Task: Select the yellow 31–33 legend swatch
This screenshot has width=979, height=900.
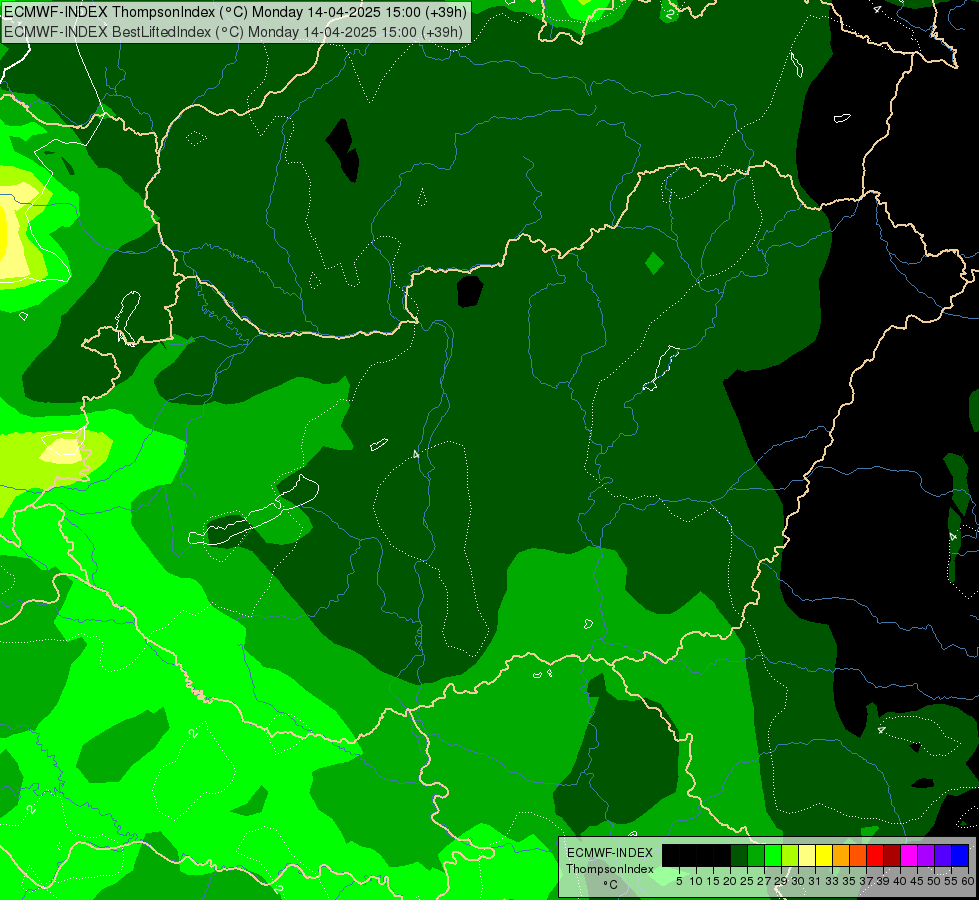Action: 824,855
